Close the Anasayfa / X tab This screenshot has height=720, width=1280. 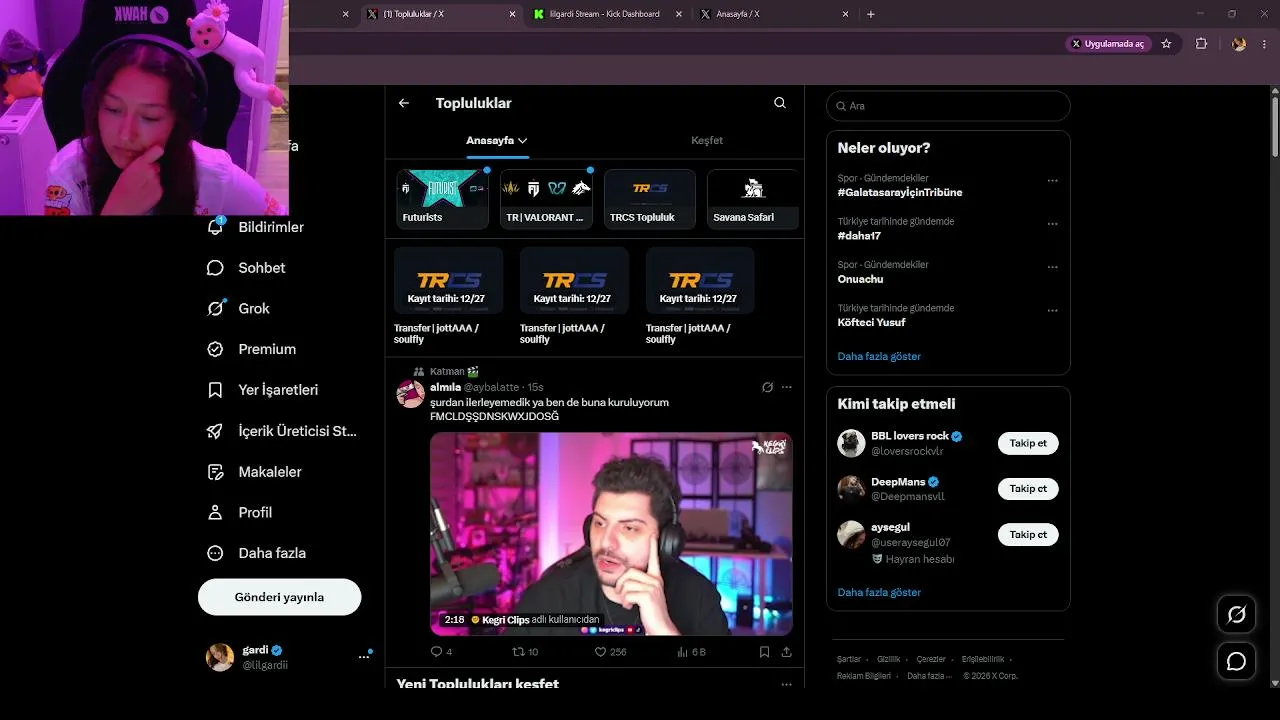(x=845, y=14)
